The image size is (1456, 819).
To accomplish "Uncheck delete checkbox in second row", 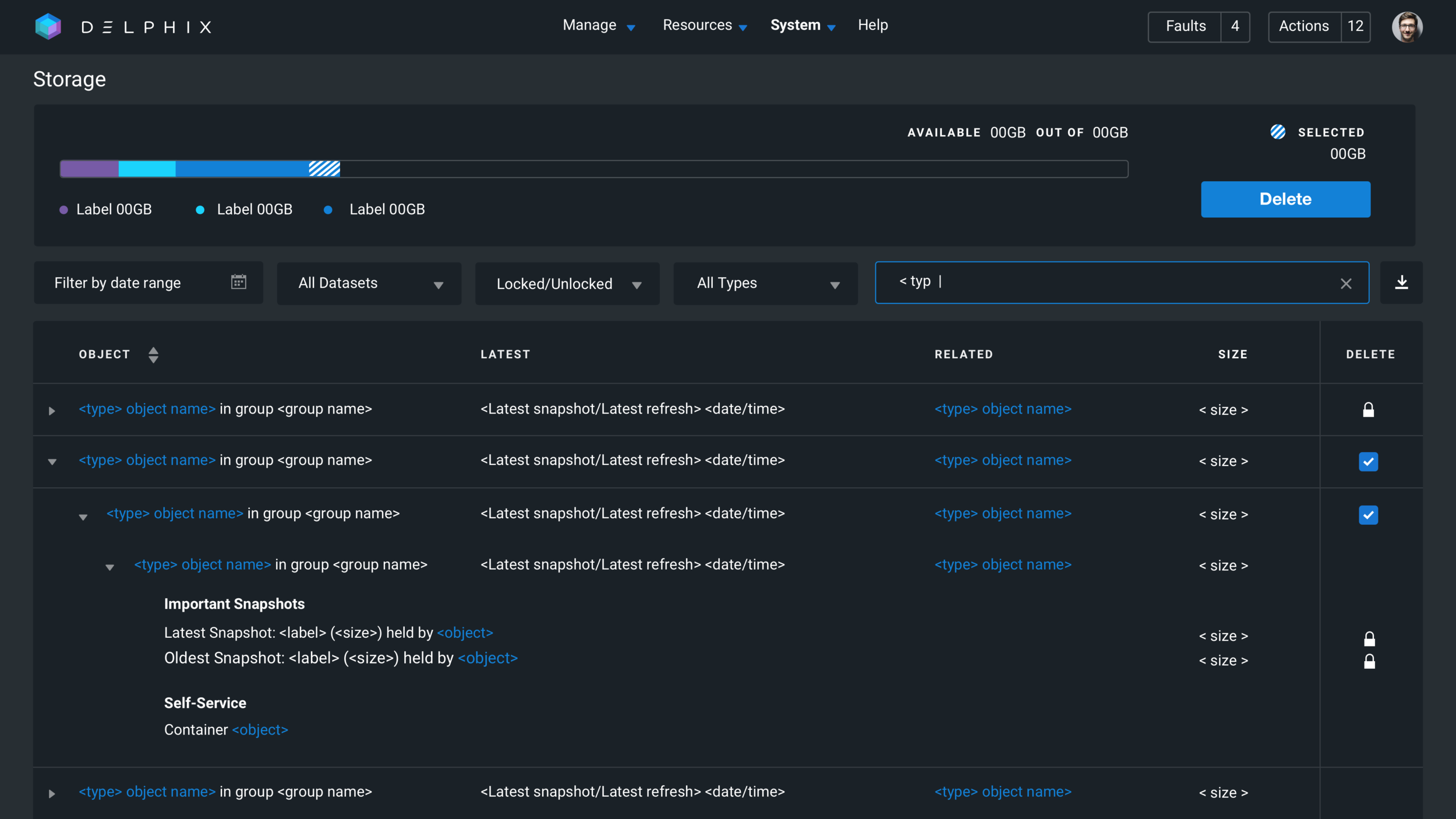I will pyautogui.click(x=1368, y=461).
